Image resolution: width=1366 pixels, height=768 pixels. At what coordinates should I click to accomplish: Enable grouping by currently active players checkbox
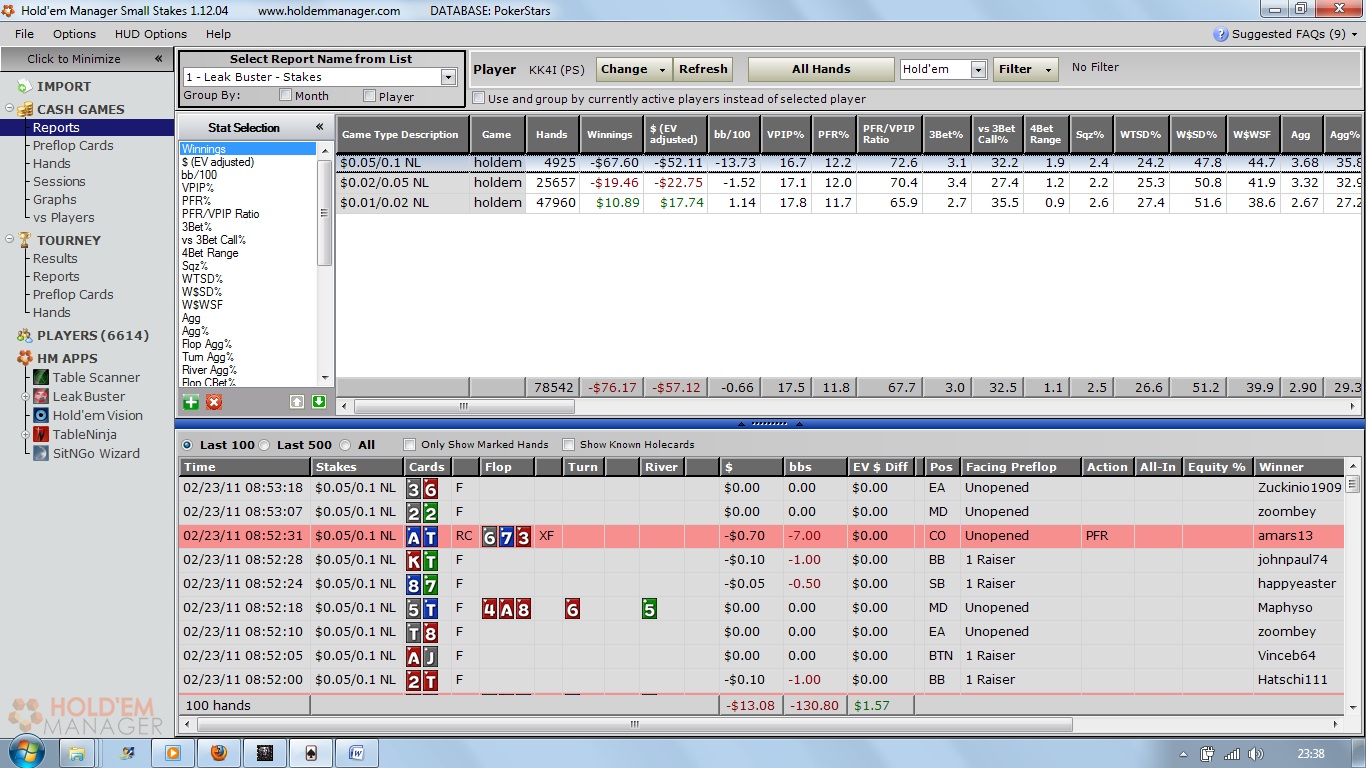click(x=478, y=99)
